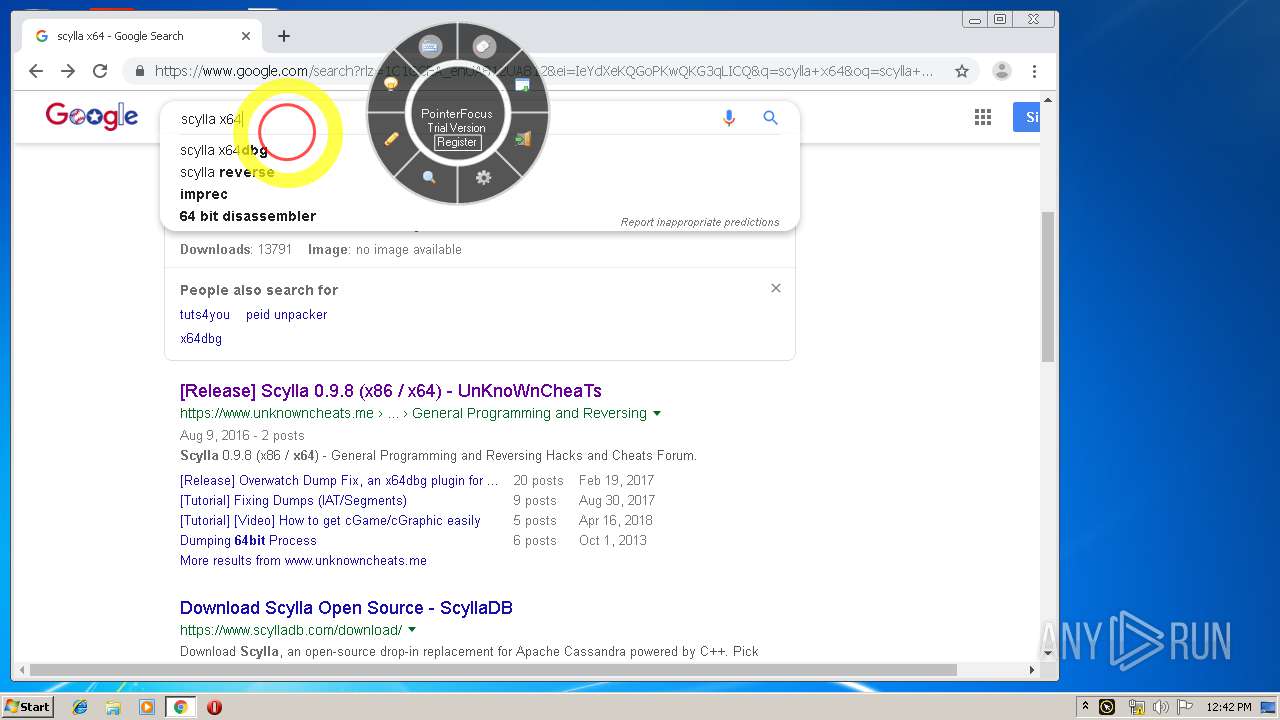Select PointerFocus on-screen pencil annotation tool
This screenshot has height=720, width=1280.
coord(391,139)
